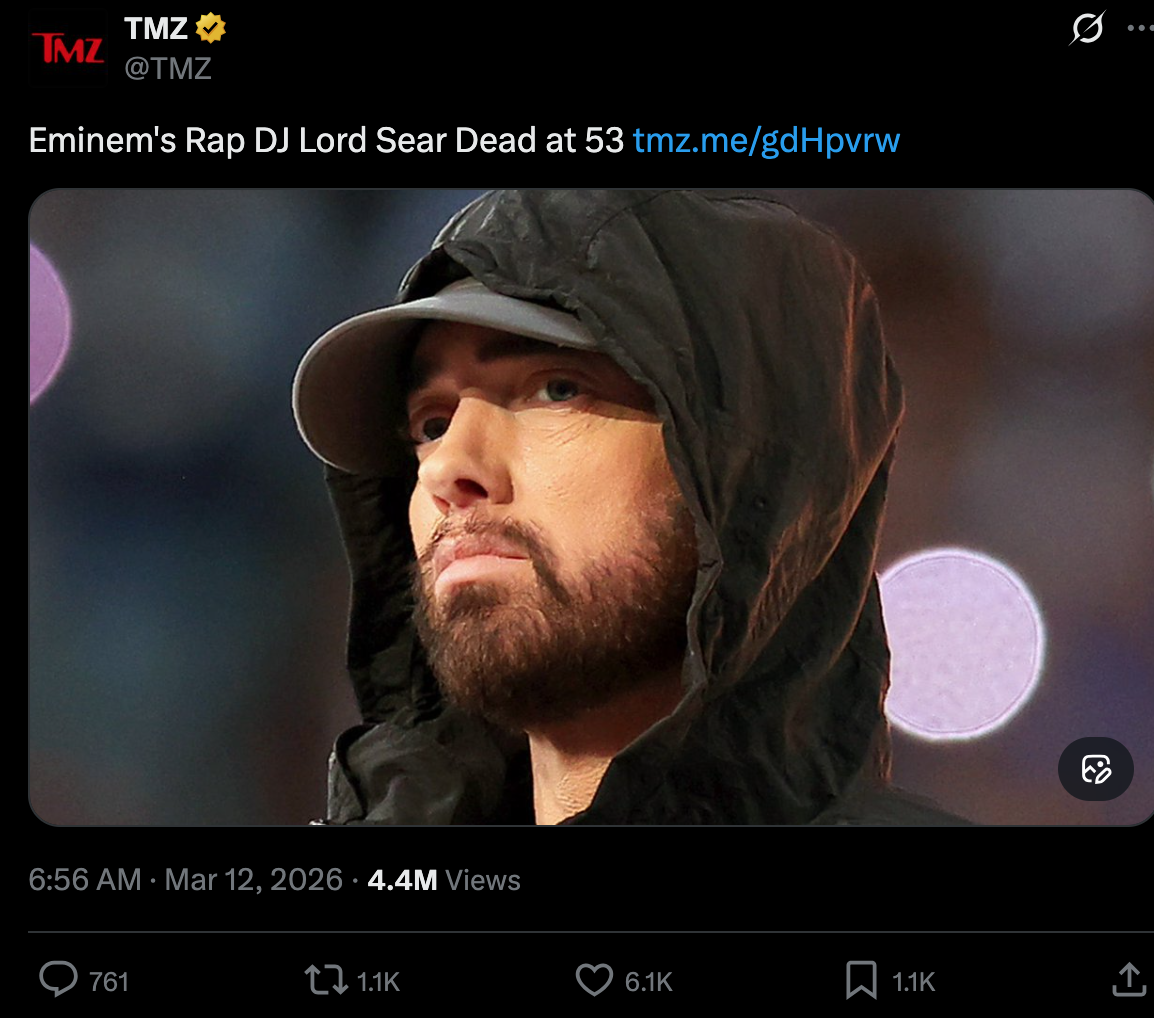This screenshot has height=1018, width=1154.
Task: Open the hooded man photo
Action: 591,507
